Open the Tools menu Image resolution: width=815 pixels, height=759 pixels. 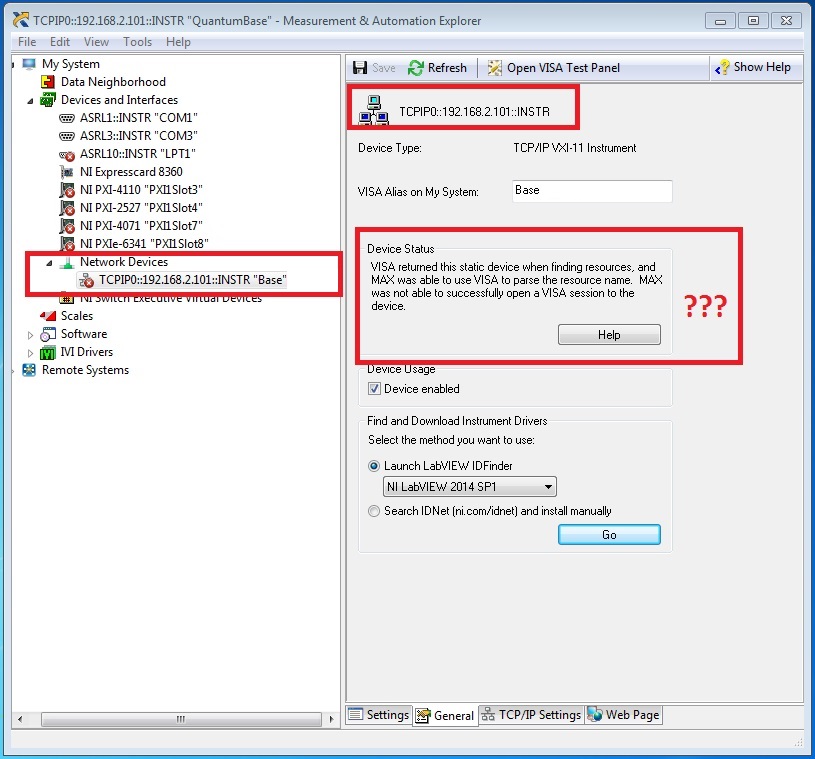click(x=137, y=42)
